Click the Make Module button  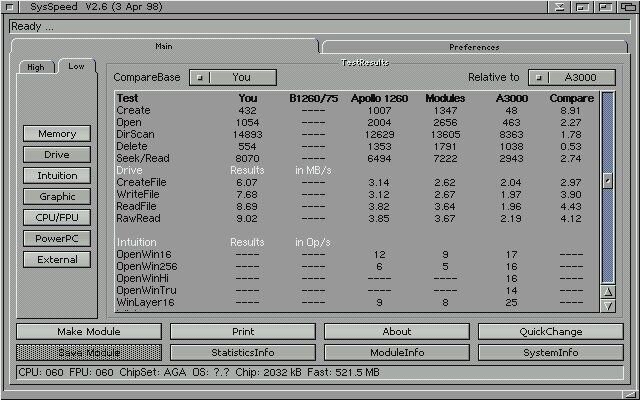(89, 331)
